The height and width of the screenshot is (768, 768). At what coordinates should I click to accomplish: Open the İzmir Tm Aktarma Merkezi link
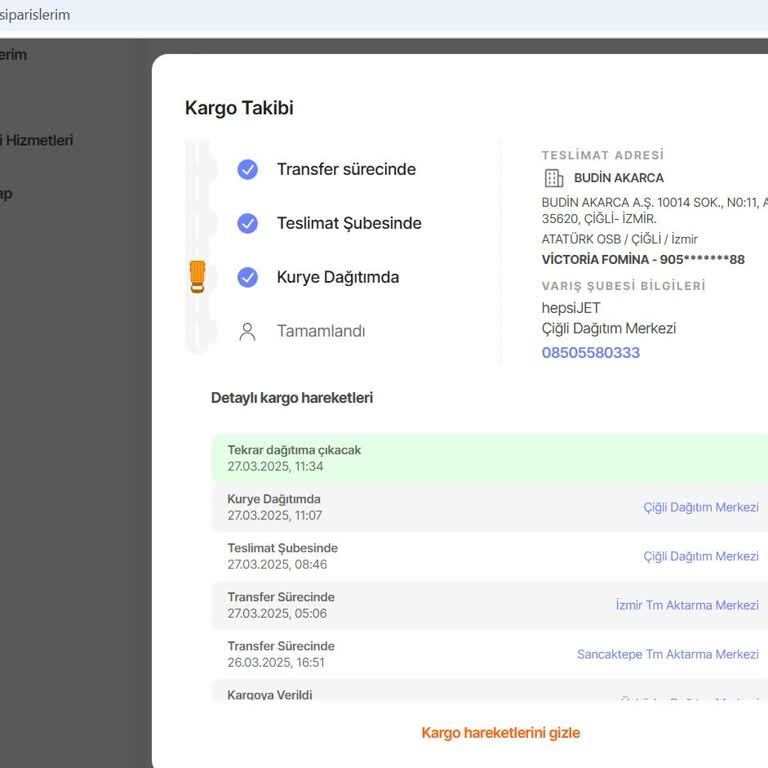pos(686,605)
